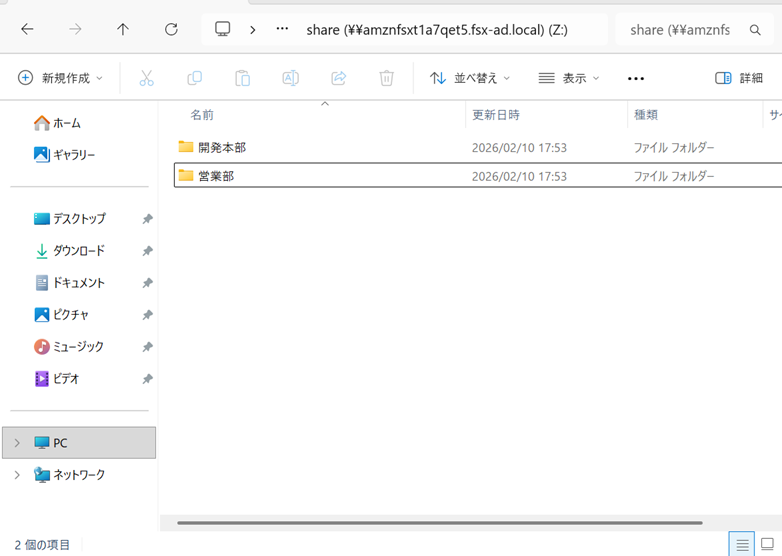Click the Copy icon in toolbar

194,78
